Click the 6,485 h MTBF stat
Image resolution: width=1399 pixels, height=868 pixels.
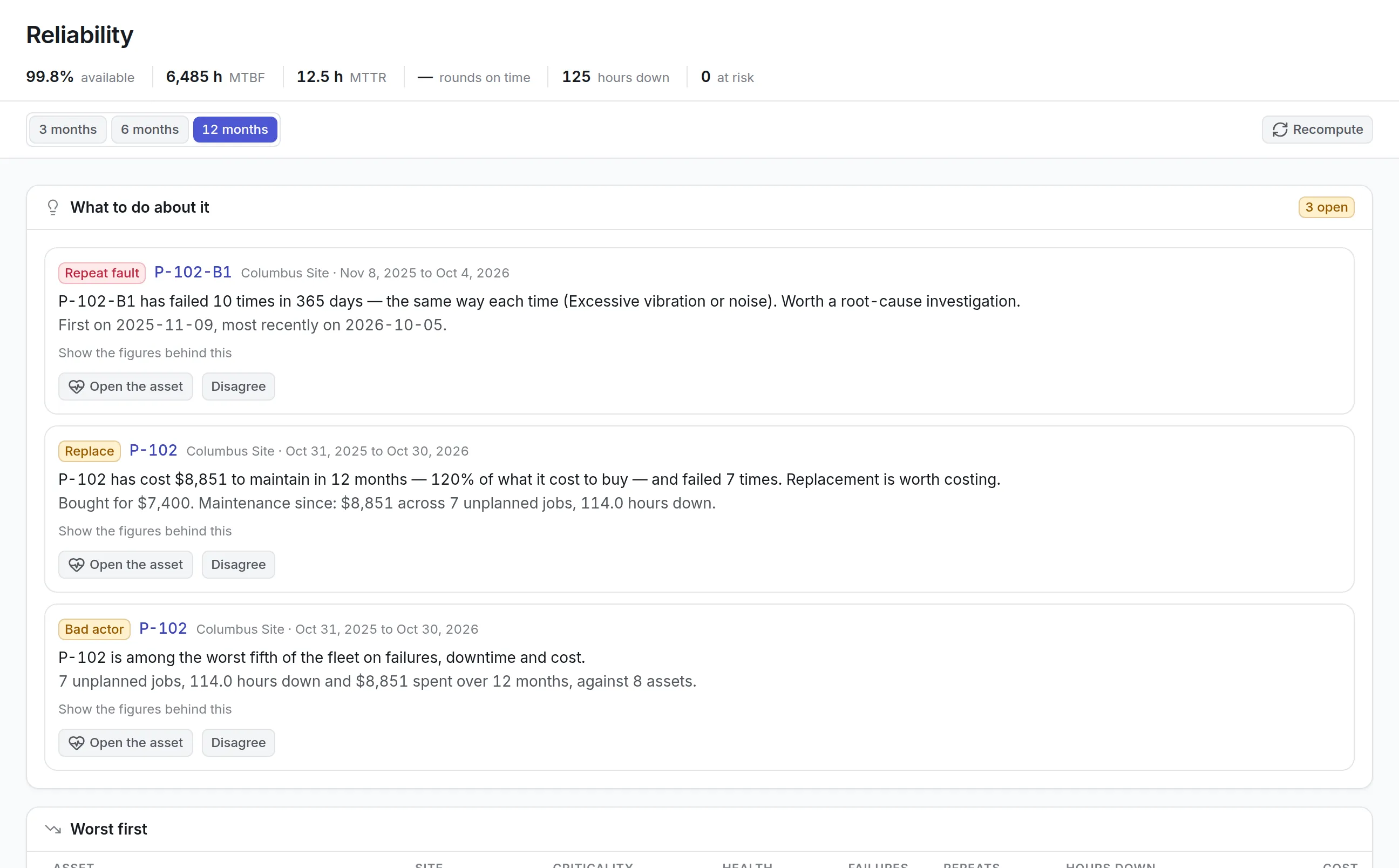point(215,77)
